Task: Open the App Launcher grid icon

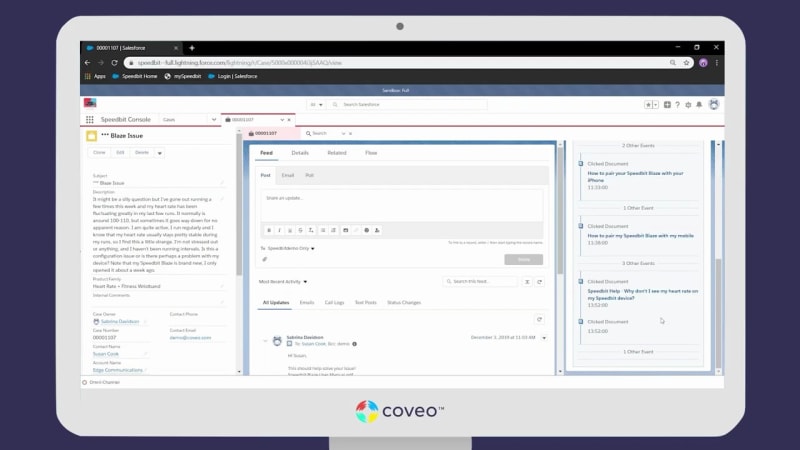Action: point(90,119)
